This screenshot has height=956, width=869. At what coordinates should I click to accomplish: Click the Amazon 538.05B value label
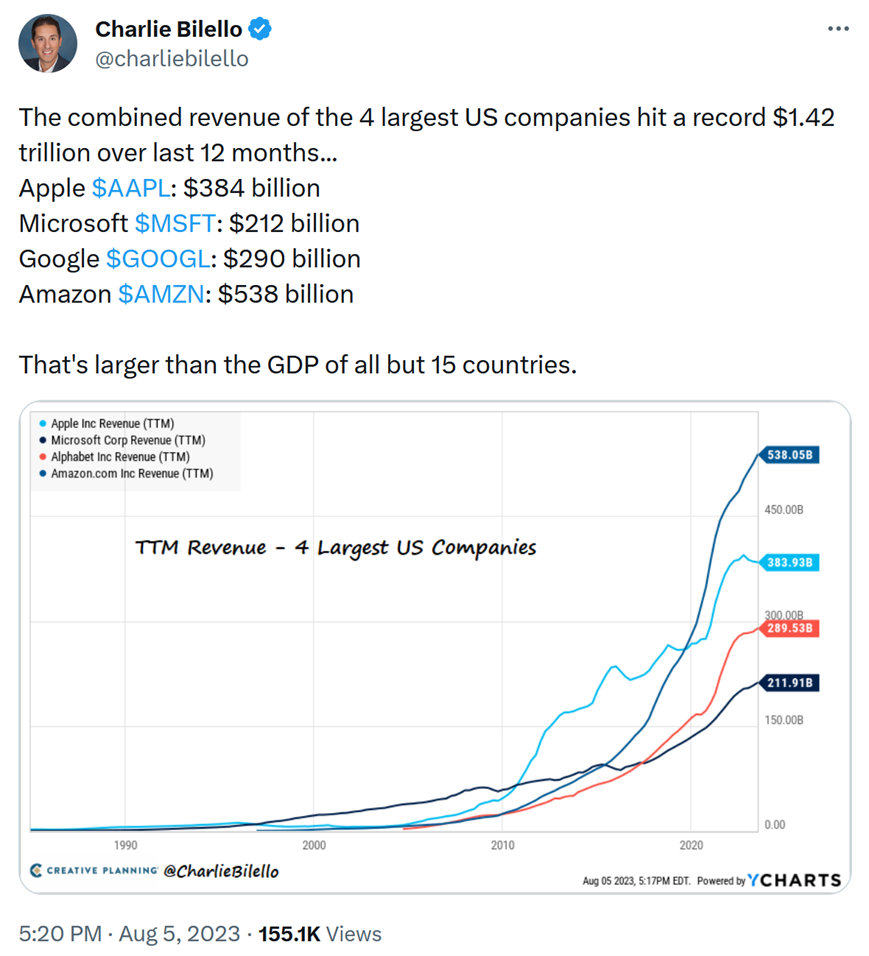[791, 456]
